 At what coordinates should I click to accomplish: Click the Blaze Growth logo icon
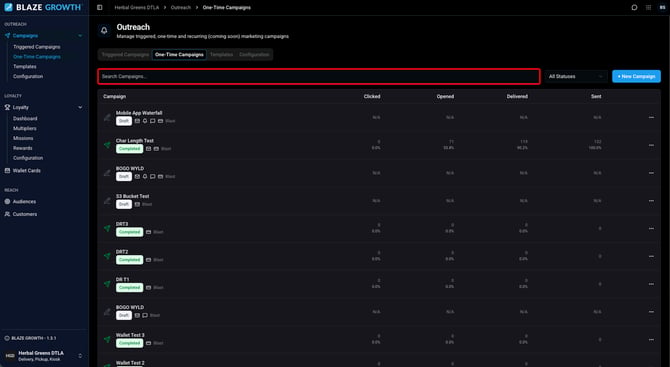point(8,7)
